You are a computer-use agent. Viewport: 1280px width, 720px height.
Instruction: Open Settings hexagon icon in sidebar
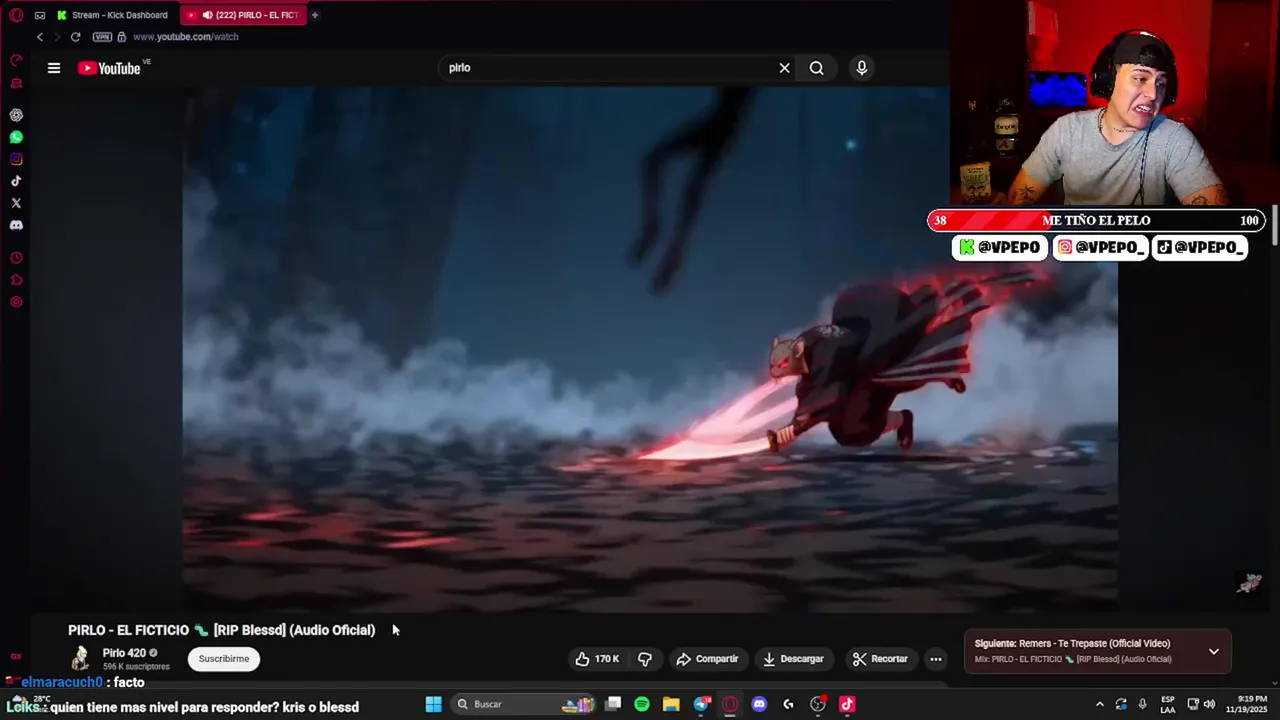point(16,302)
